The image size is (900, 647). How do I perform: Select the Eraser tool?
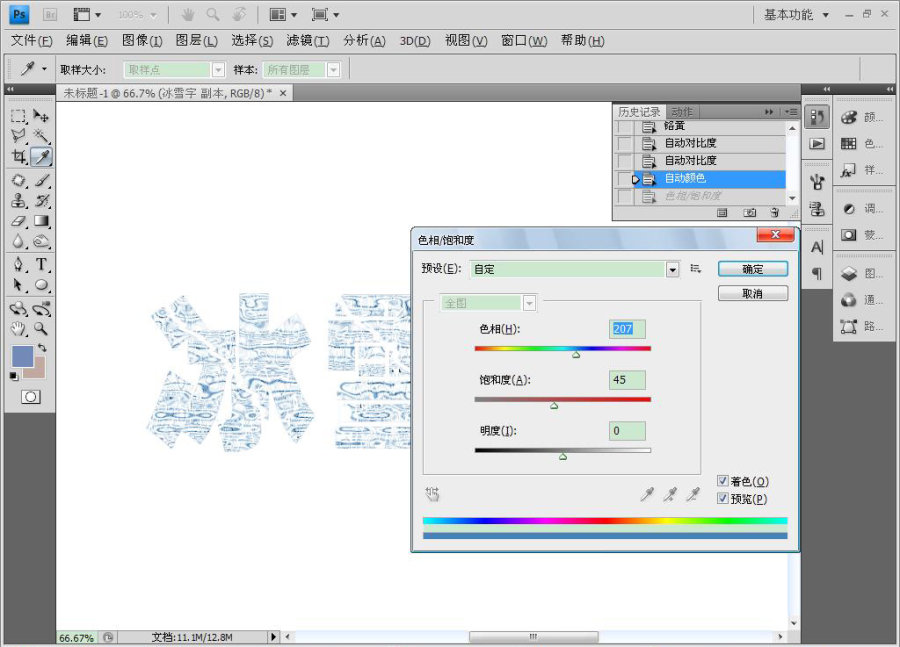(x=18, y=221)
